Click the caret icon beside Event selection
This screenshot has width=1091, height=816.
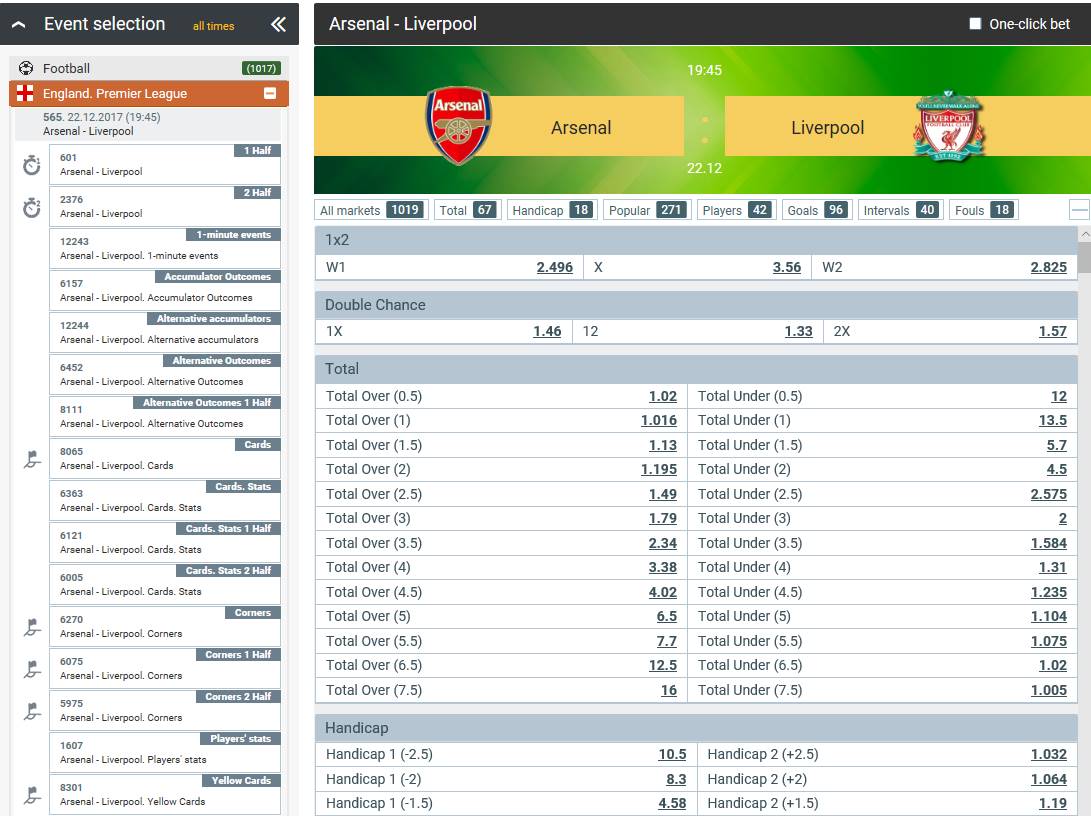pyautogui.click(x=19, y=24)
